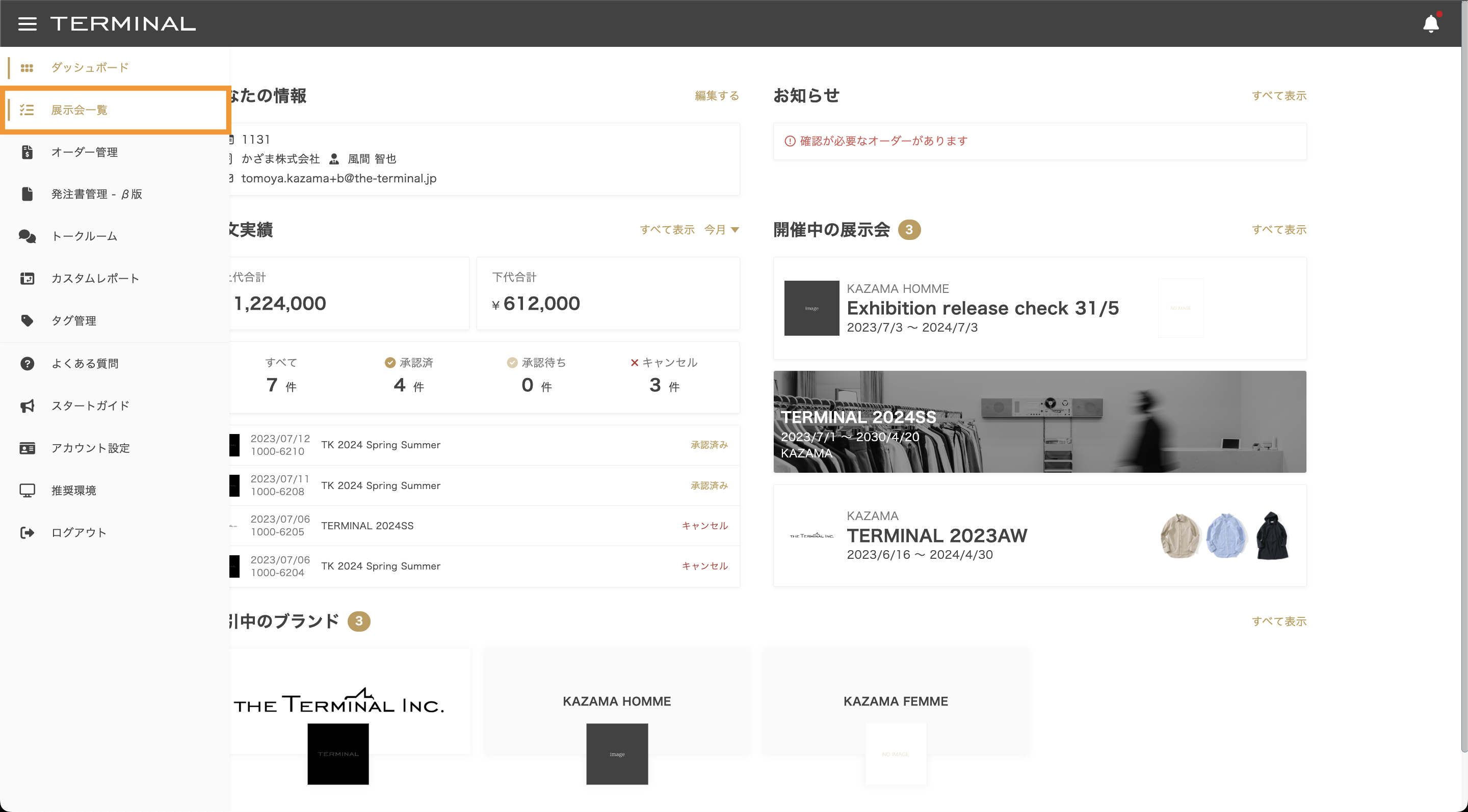Click the FAQ question mark icon

pos(27,363)
